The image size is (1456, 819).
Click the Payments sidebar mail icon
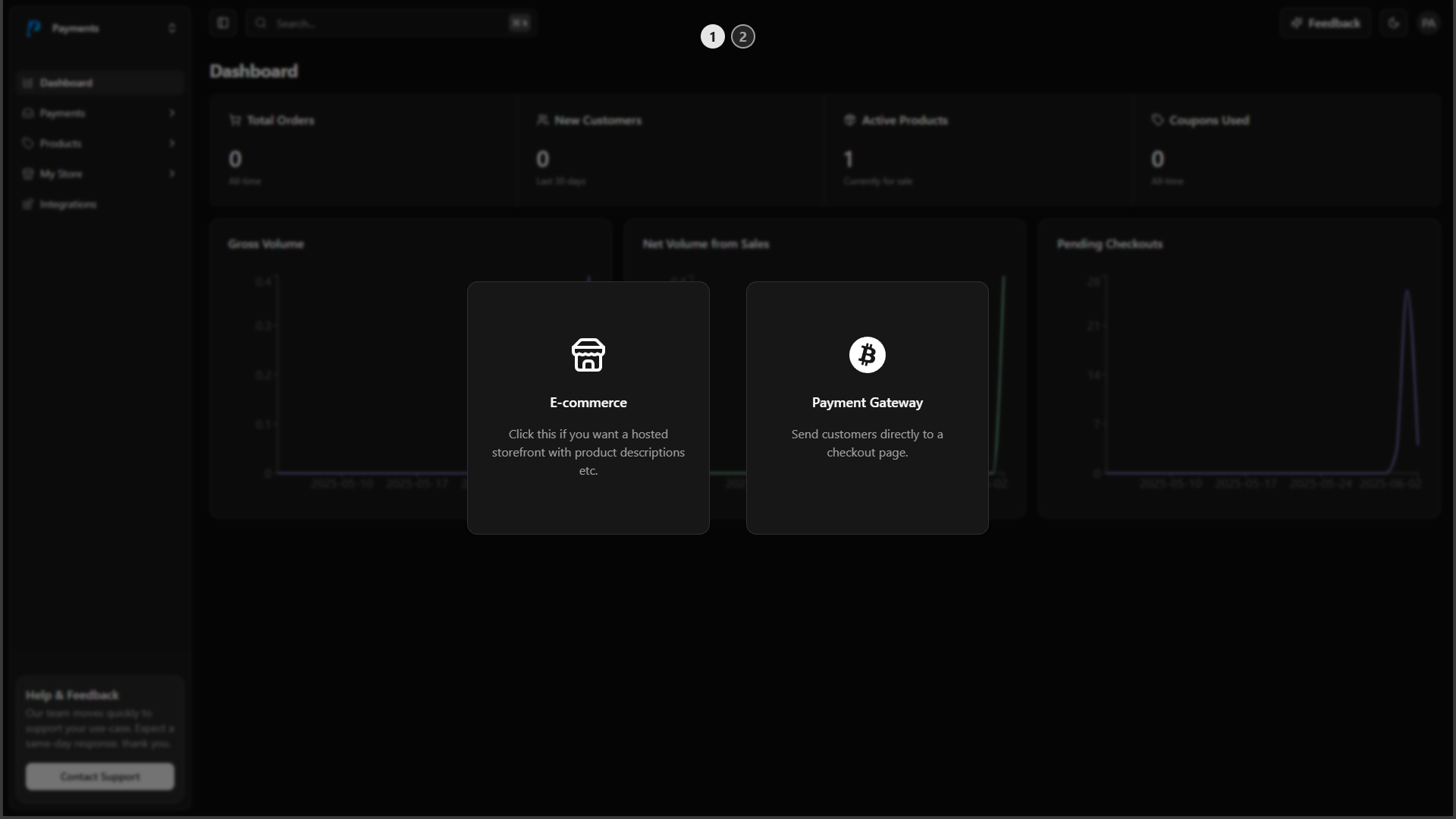[x=28, y=113]
